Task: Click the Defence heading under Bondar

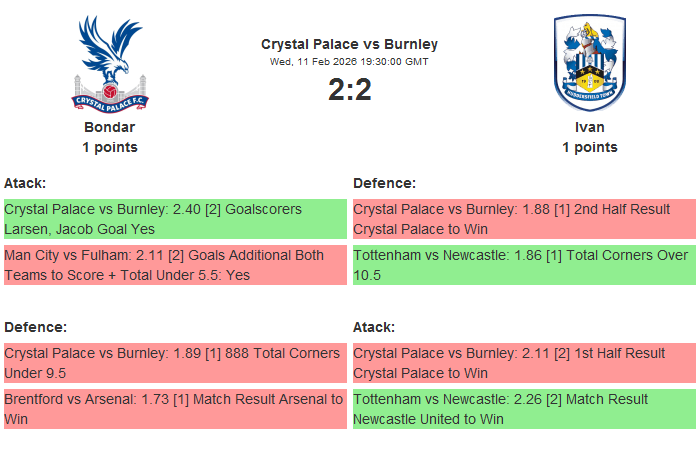Action: (35, 327)
